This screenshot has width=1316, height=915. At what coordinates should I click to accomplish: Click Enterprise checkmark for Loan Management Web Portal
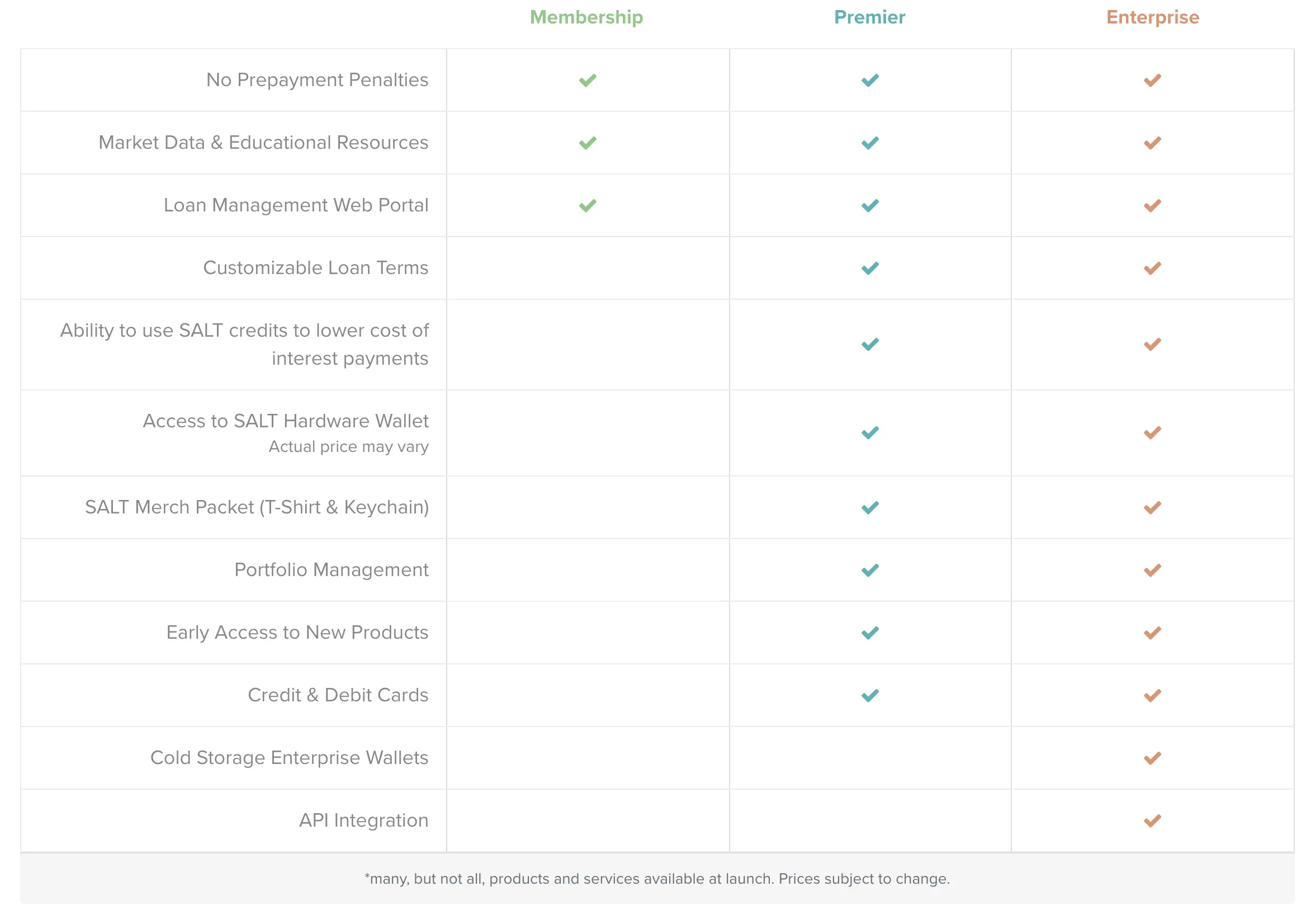click(x=1152, y=205)
